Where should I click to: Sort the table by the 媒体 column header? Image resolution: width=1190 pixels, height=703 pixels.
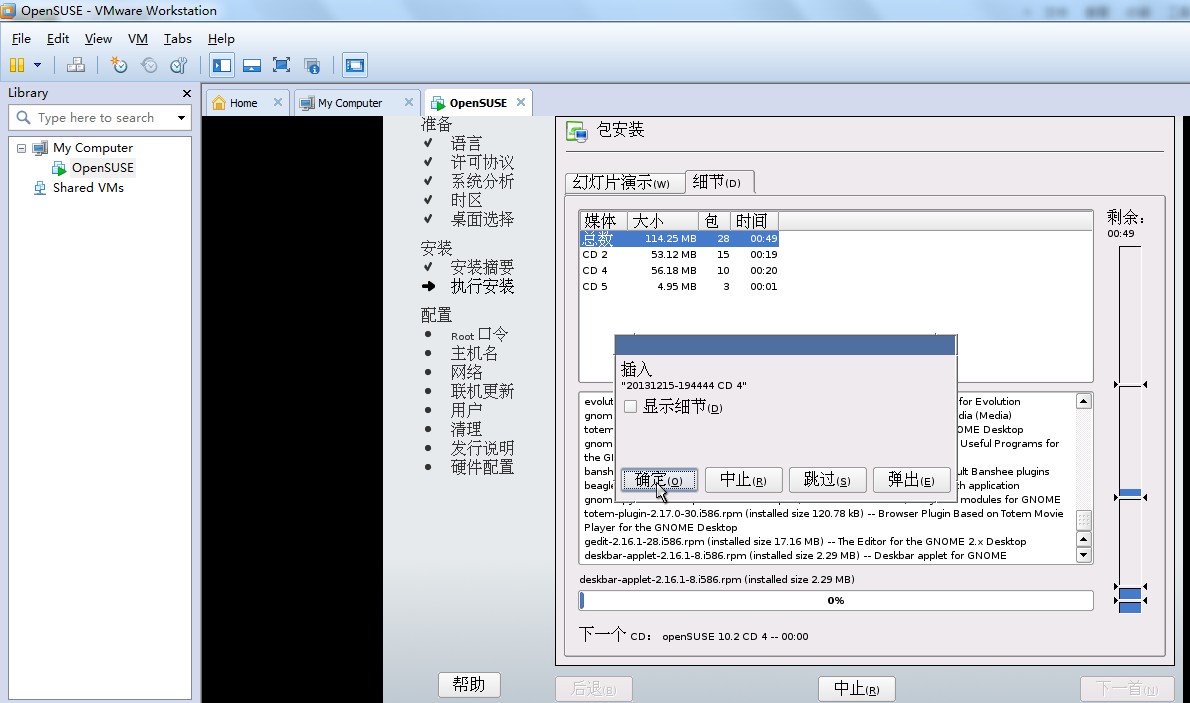[x=603, y=221]
